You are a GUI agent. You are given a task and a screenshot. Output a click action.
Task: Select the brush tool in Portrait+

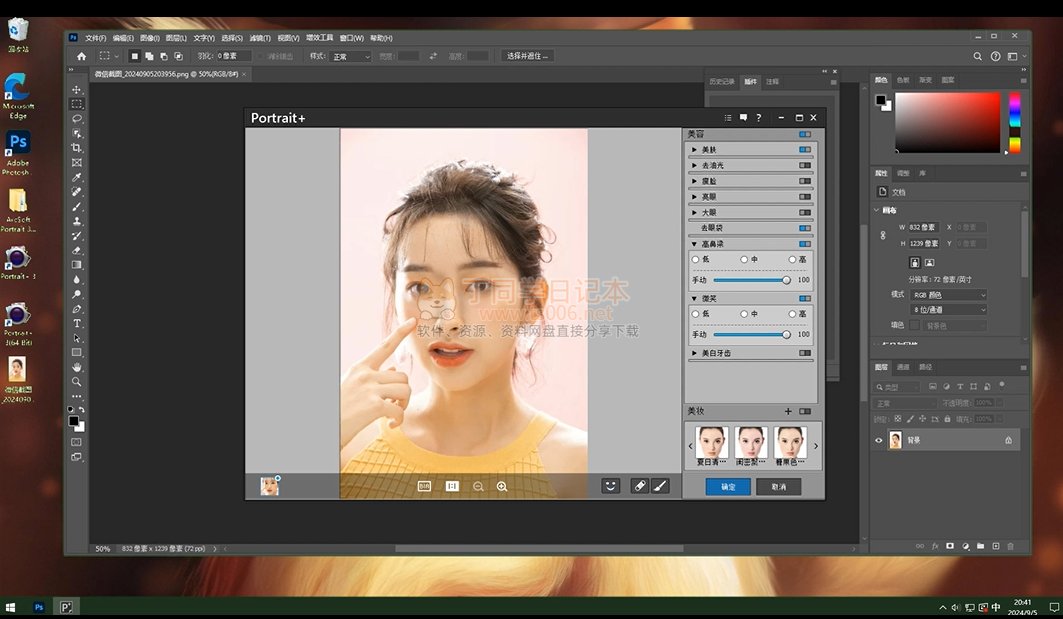660,486
